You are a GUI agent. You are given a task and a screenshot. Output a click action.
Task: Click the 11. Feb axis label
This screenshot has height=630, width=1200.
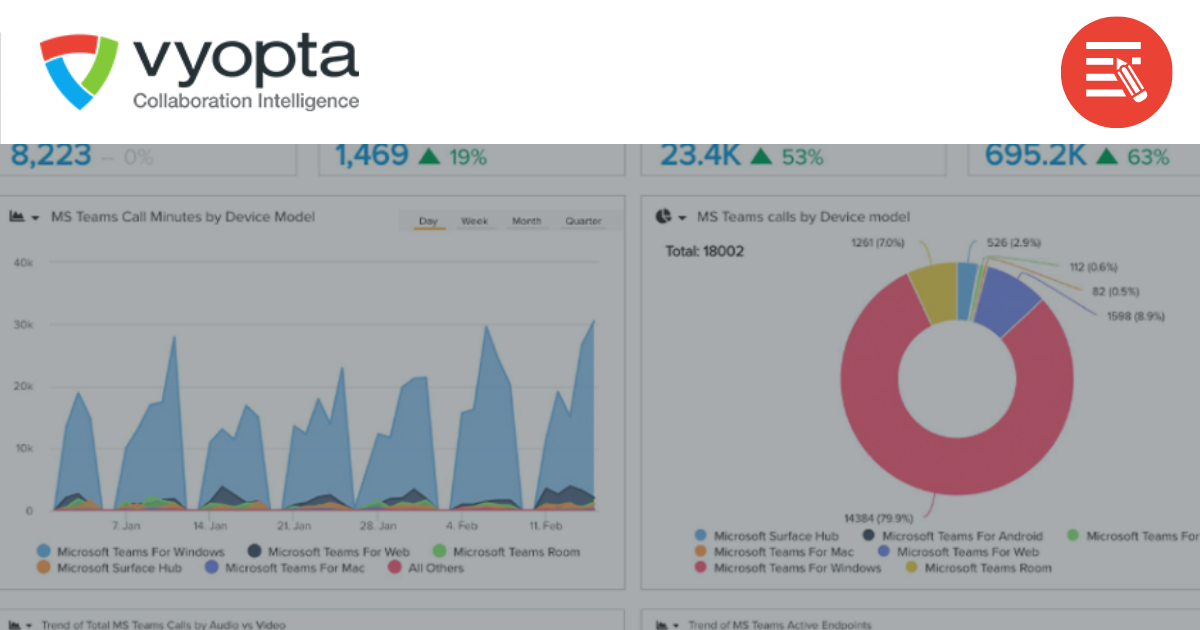point(548,525)
